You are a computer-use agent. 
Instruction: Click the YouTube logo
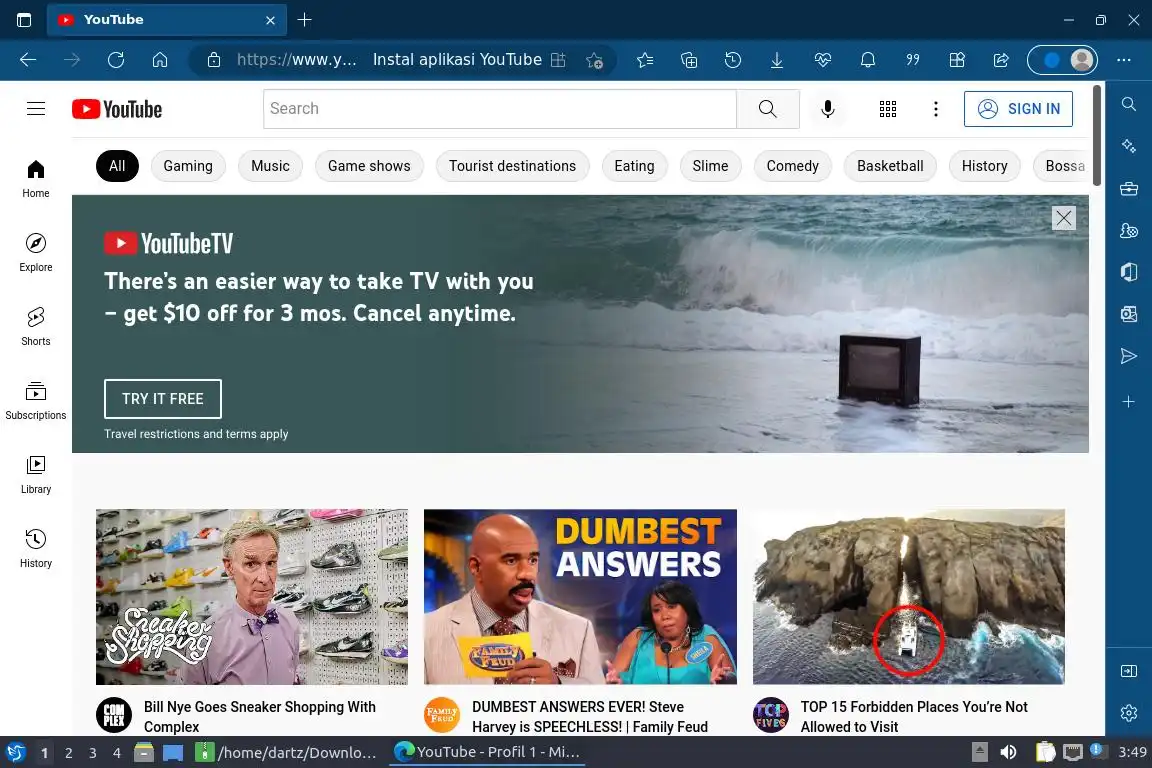(x=117, y=109)
